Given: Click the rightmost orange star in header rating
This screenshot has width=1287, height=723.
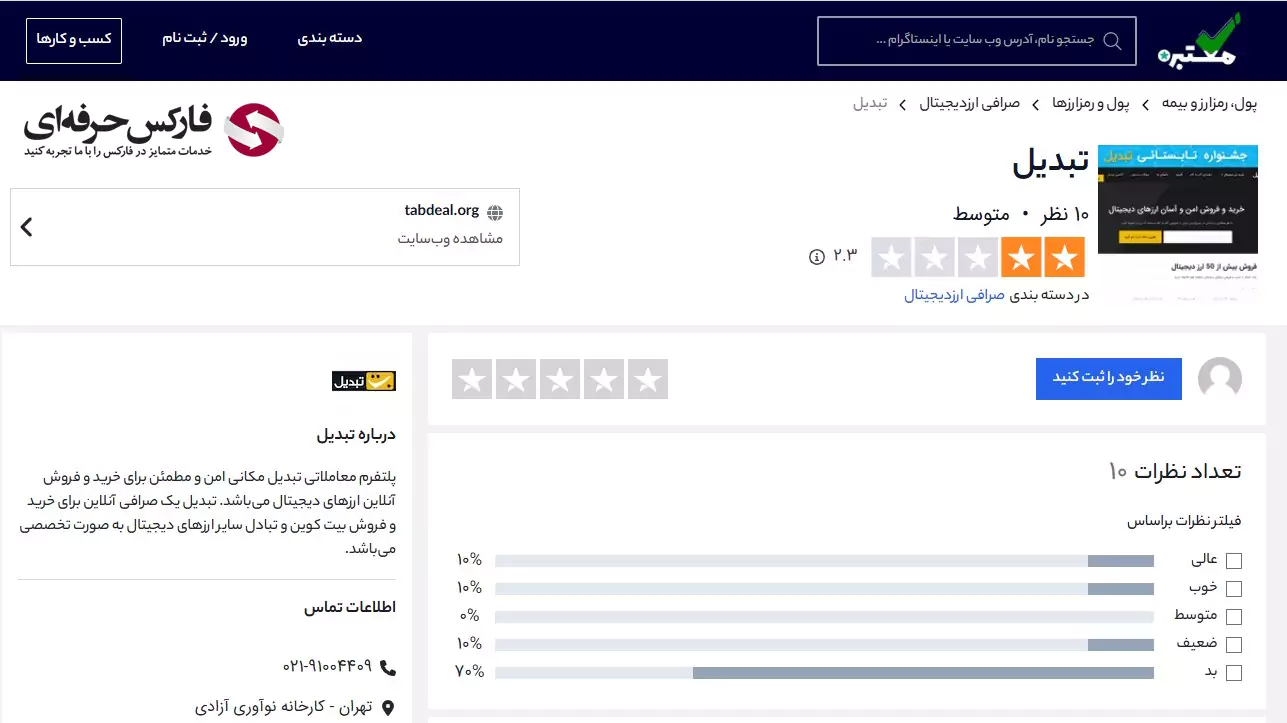Looking at the screenshot, I should coord(1064,257).
